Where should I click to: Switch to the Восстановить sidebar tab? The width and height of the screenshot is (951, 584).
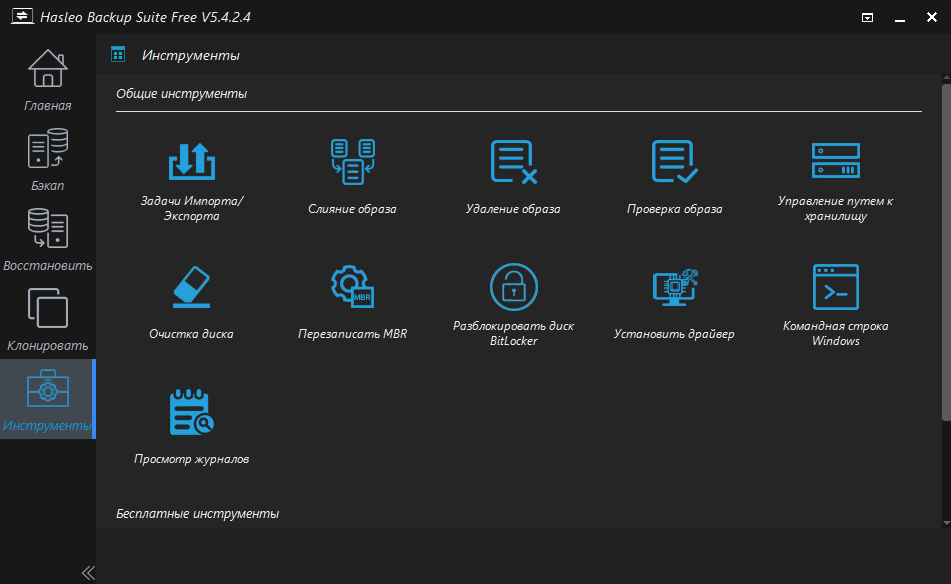coord(47,239)
